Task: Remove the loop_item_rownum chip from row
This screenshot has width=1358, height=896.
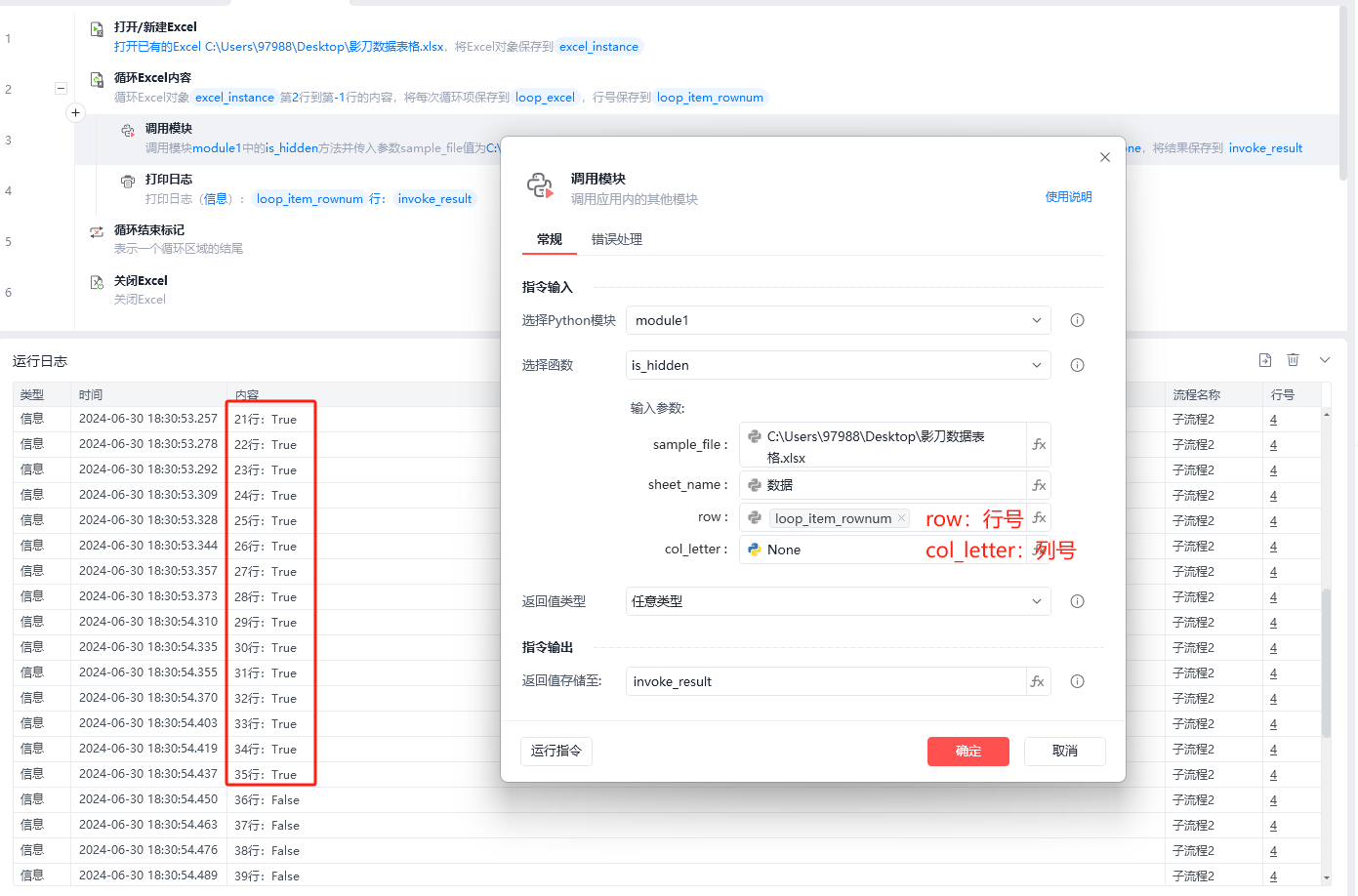Action: pos(901,518)
